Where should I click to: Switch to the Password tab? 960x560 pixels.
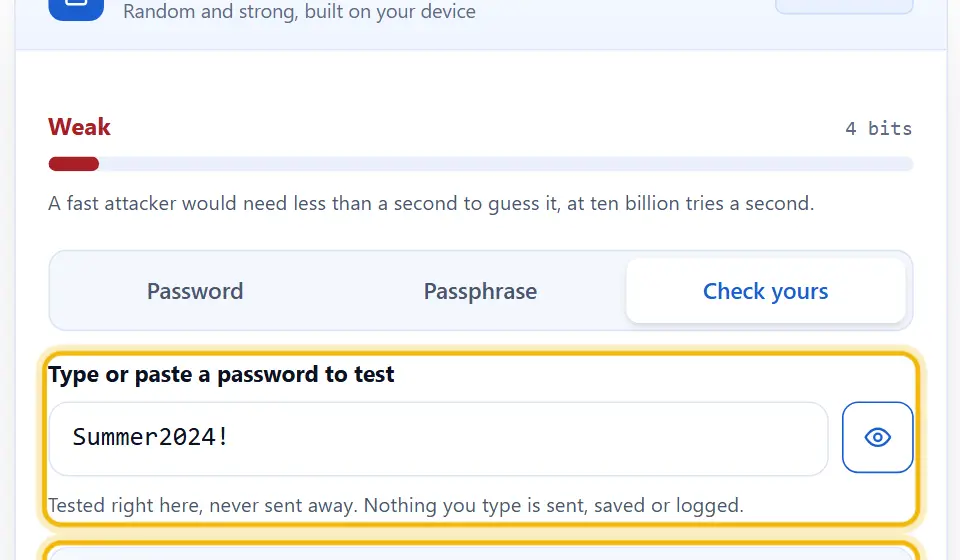(x=195, y=291)
